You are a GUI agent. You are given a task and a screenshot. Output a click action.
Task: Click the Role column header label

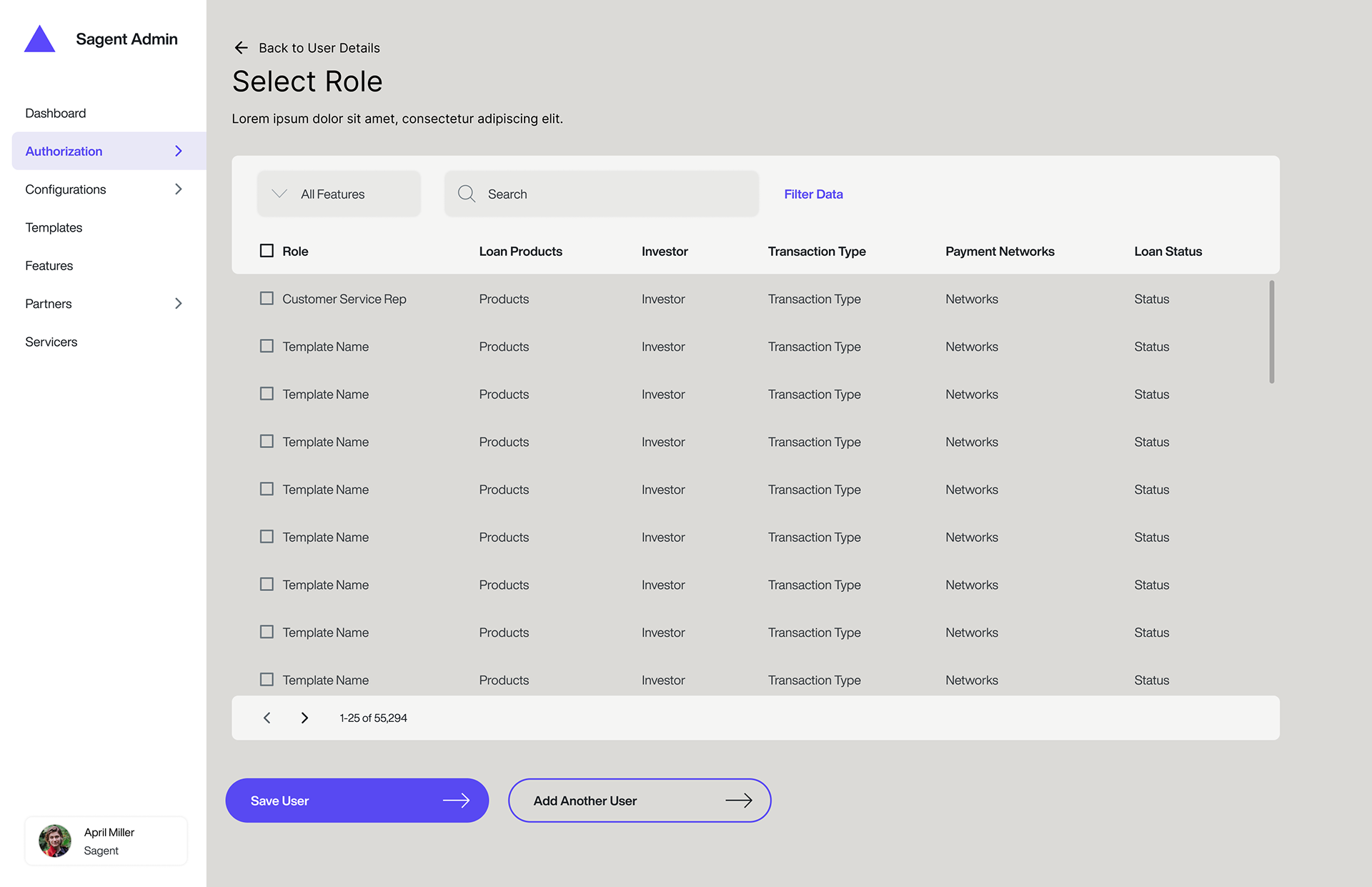(295, 251)
